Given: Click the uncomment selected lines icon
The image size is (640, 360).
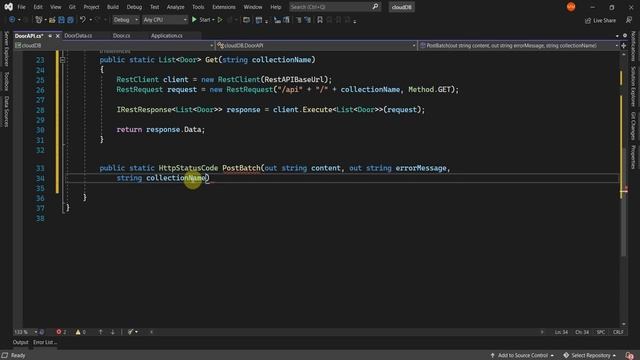Looking at the screenshot, I should (308, 20).
